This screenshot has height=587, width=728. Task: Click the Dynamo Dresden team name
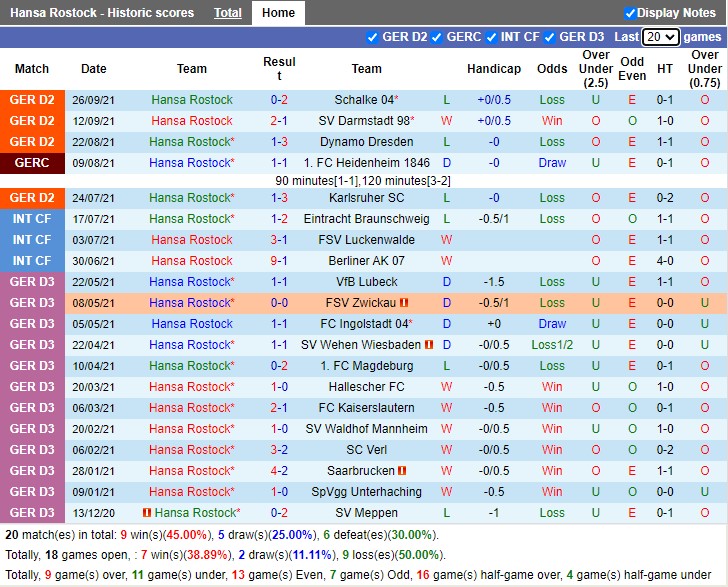coord(366,142)
